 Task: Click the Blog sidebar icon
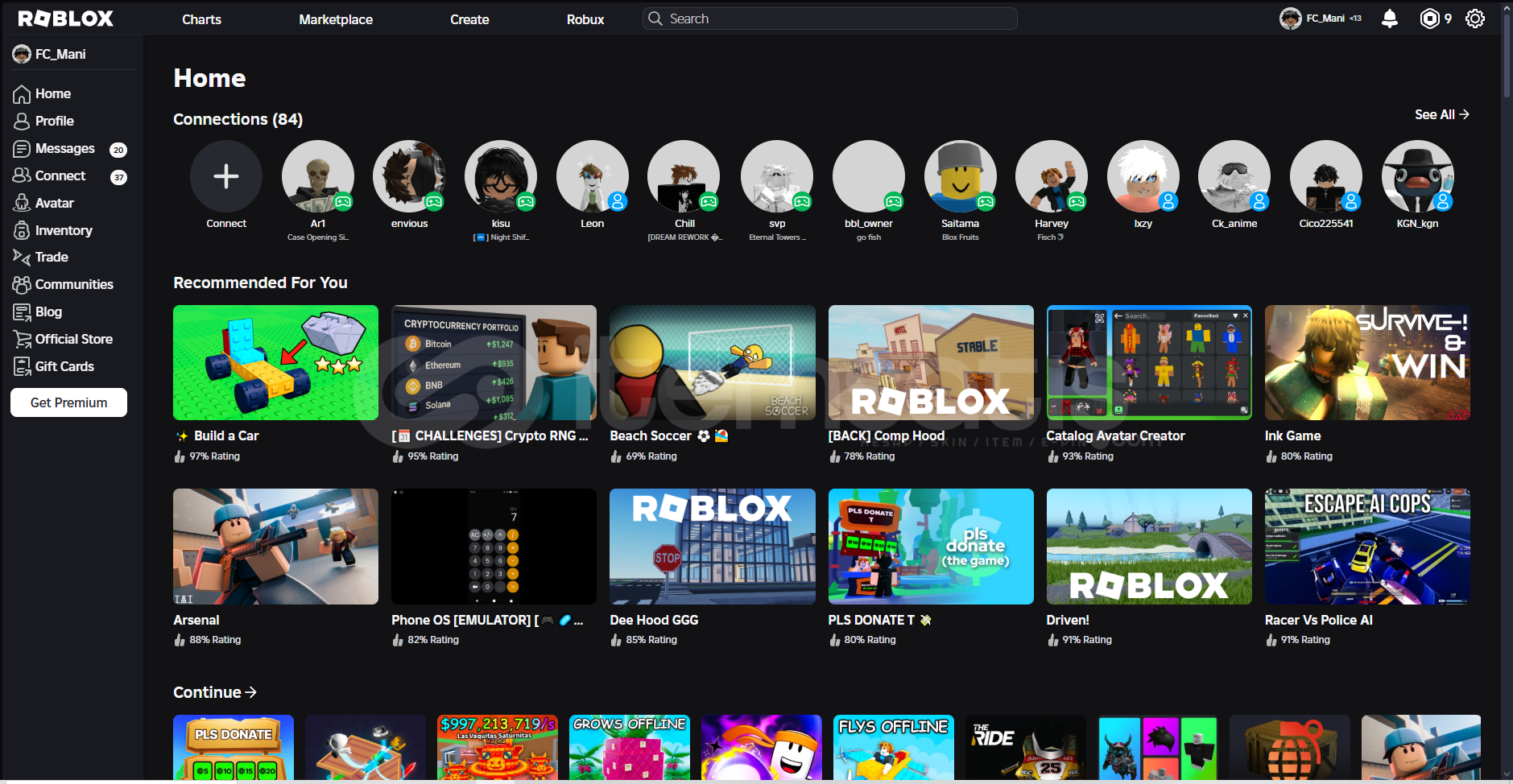(x=22, y=312)
